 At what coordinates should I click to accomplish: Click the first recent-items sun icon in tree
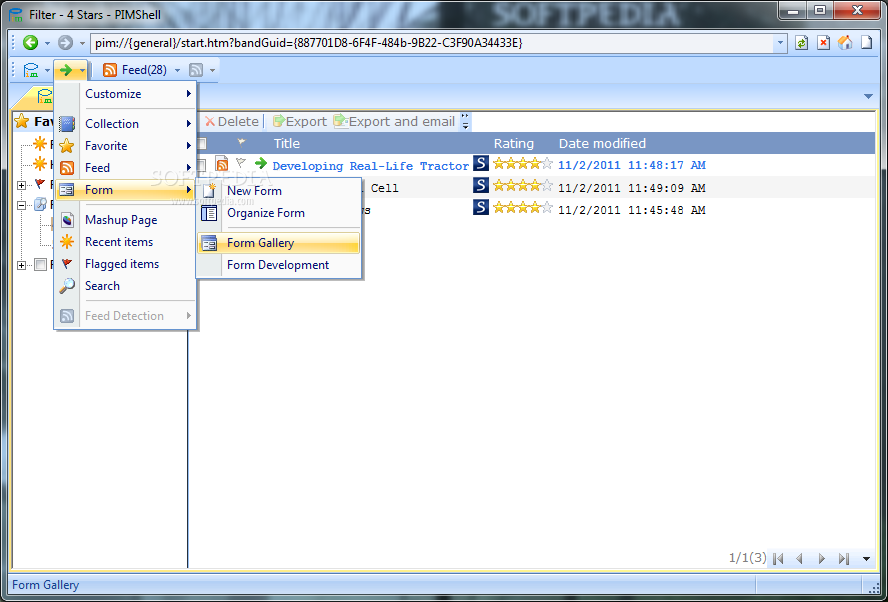pyautogui.click(x=40, y=143)
